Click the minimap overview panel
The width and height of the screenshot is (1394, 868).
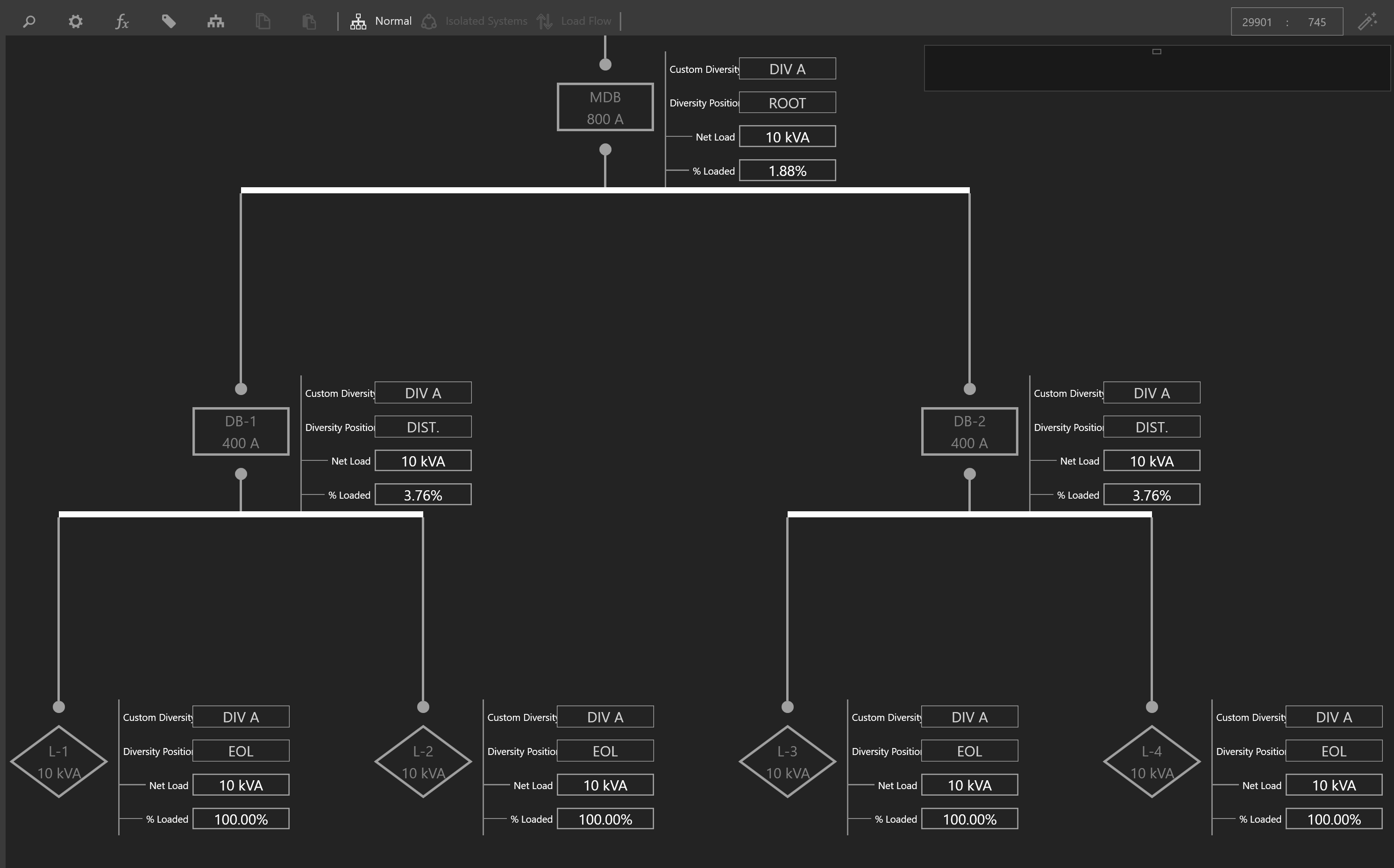pos(1156,68)
